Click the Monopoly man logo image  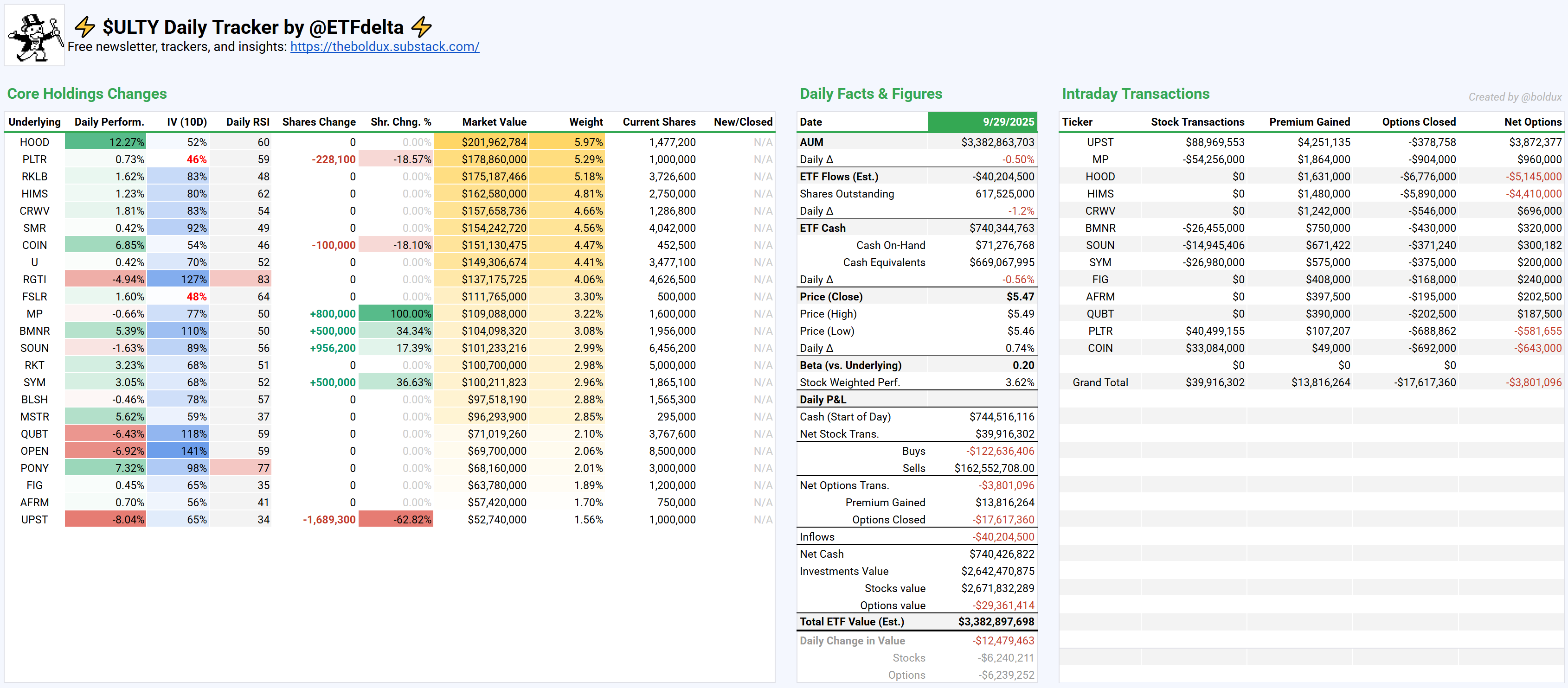[35, 35]
